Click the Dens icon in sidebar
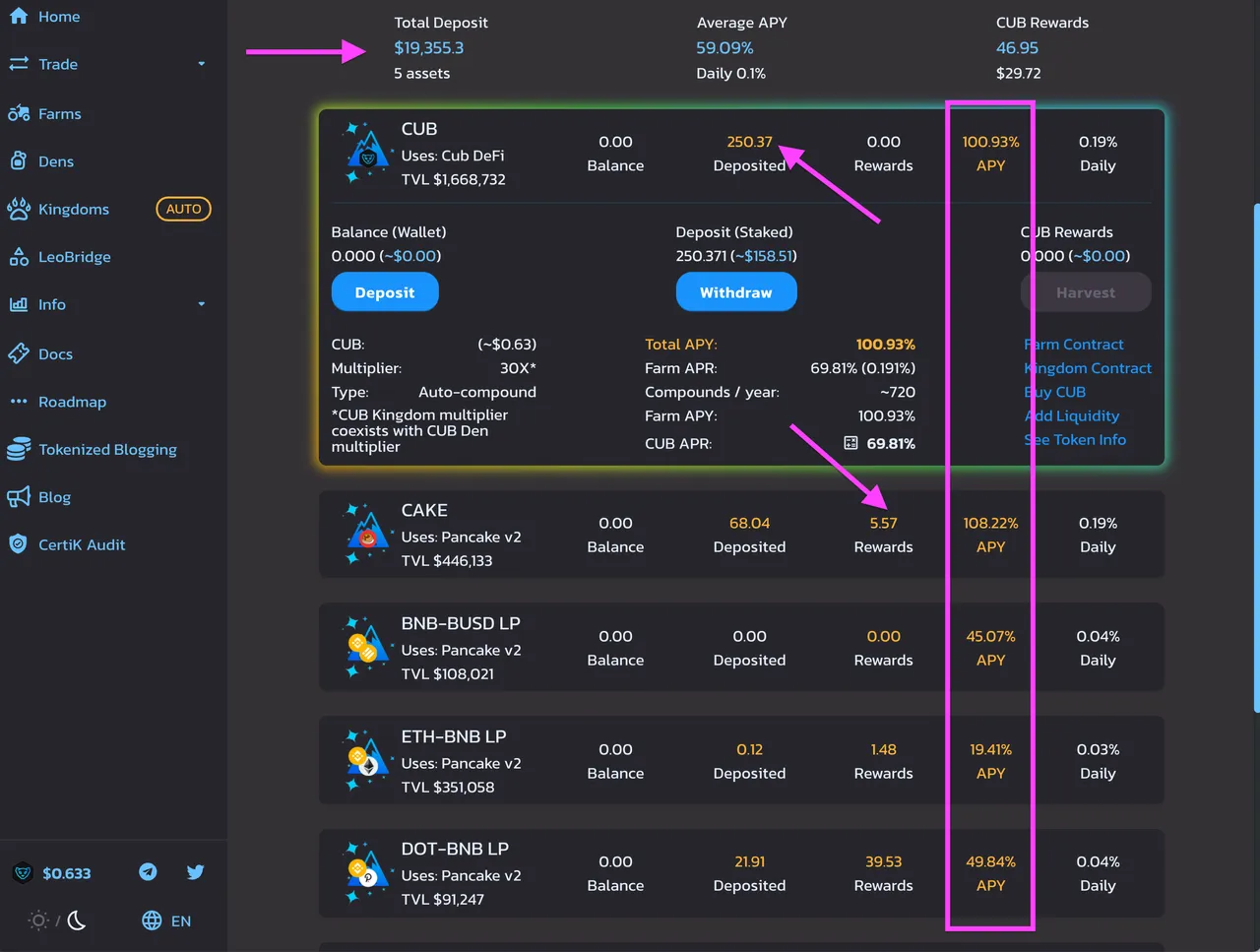This screenshot has height=952, width=1260. [18, 160]
